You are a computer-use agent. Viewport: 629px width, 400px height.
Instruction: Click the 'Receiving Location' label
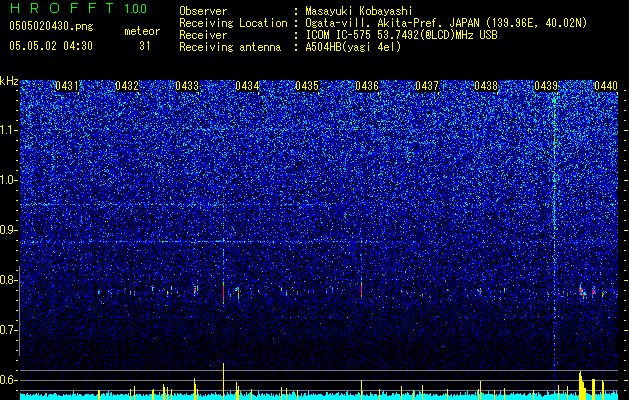click(233, 23)
